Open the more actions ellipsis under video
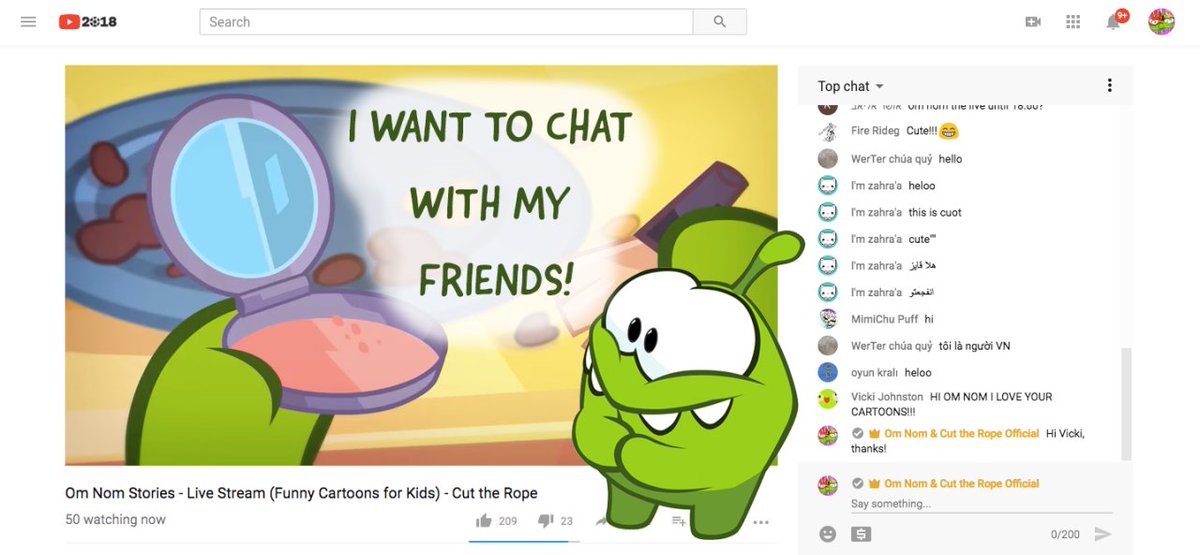Screen dimensions: 1200x555 761,522
